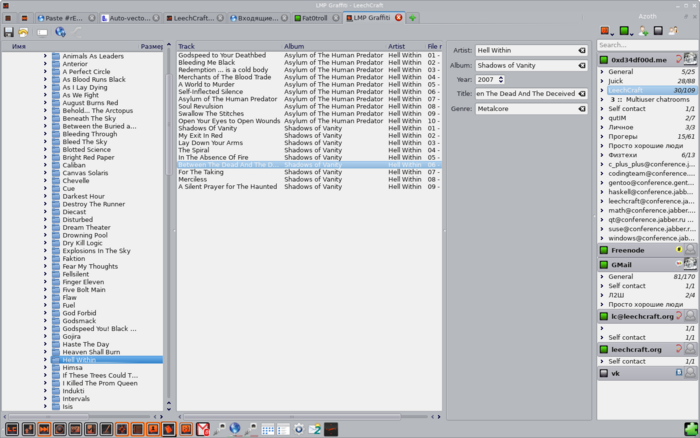Viewport: 700px width, 438px height.
Task: Click the two-people icon in Azoth toolbar
Action: pos(673,30)
